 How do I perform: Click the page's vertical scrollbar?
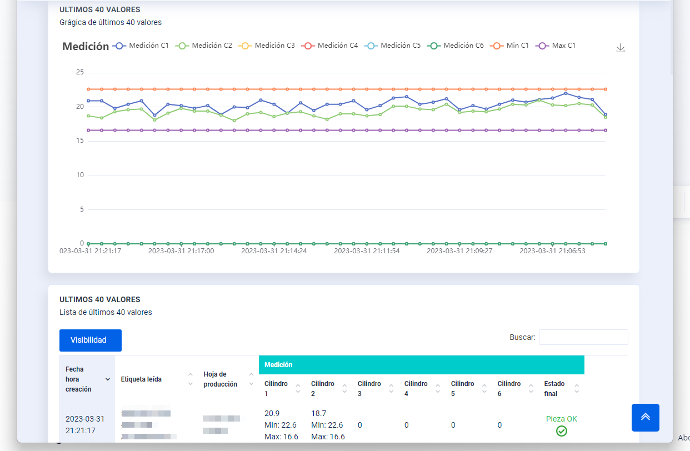pyautogui.click(x=671, y=37)
